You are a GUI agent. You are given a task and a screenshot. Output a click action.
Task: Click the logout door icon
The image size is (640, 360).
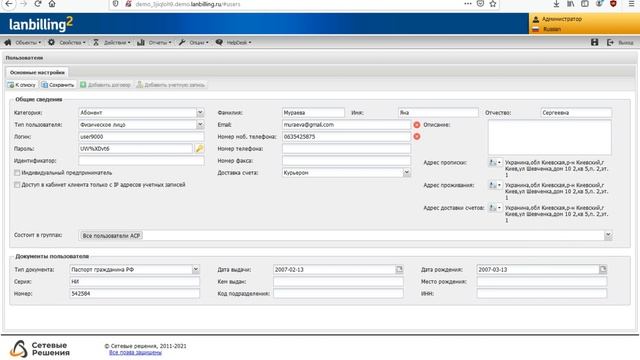pyautogui.click(x=610, y=42)
